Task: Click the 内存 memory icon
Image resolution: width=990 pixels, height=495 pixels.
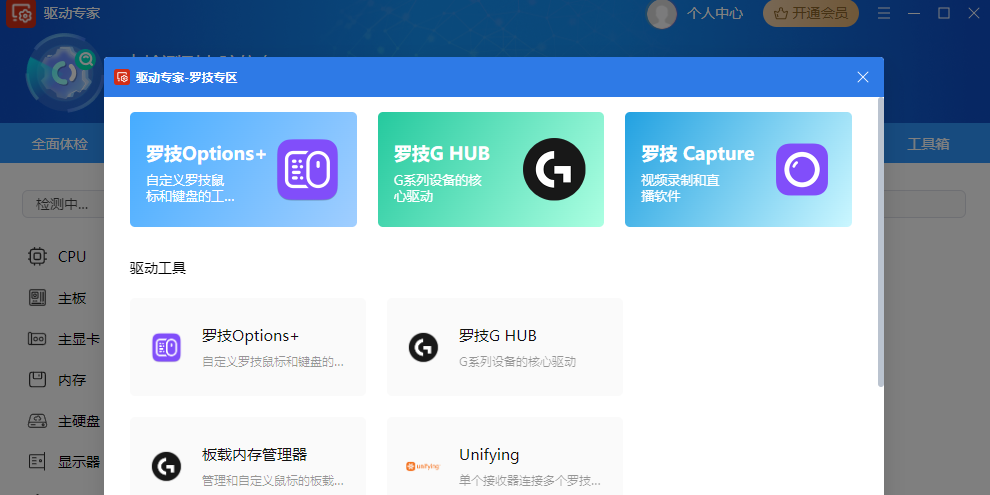Action: 37,379
